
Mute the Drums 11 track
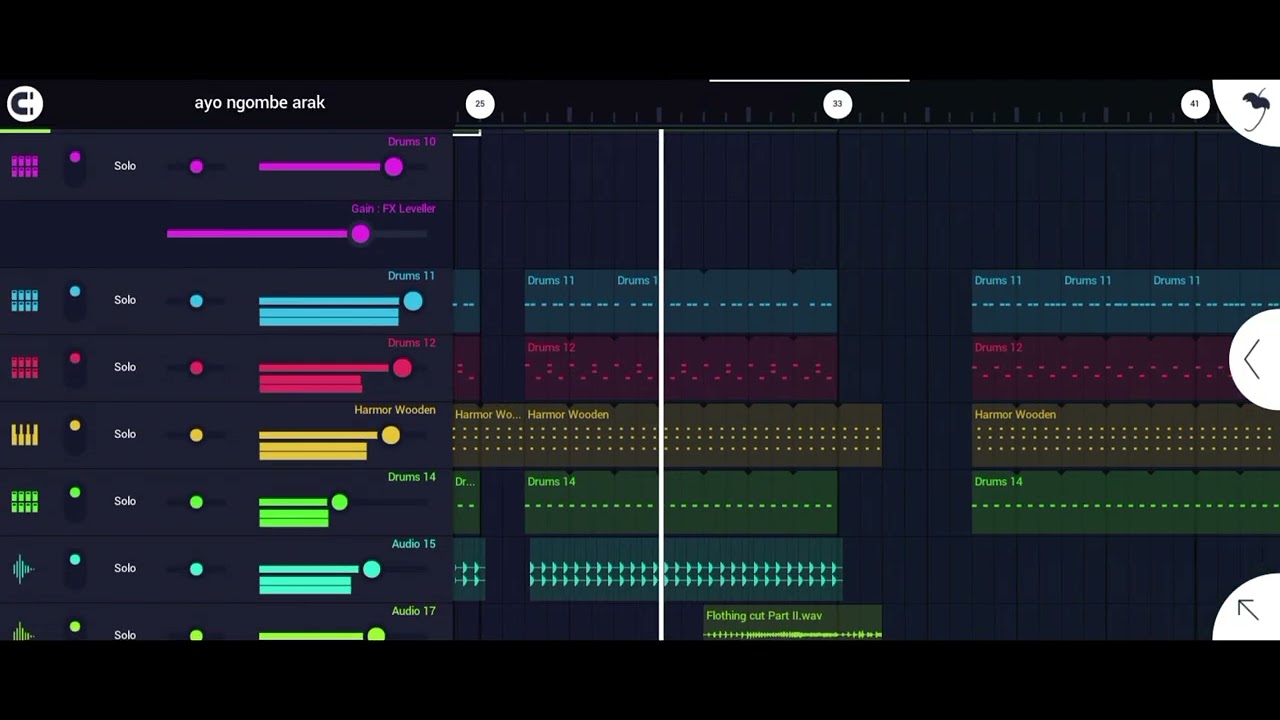click(x=75, y=300)
